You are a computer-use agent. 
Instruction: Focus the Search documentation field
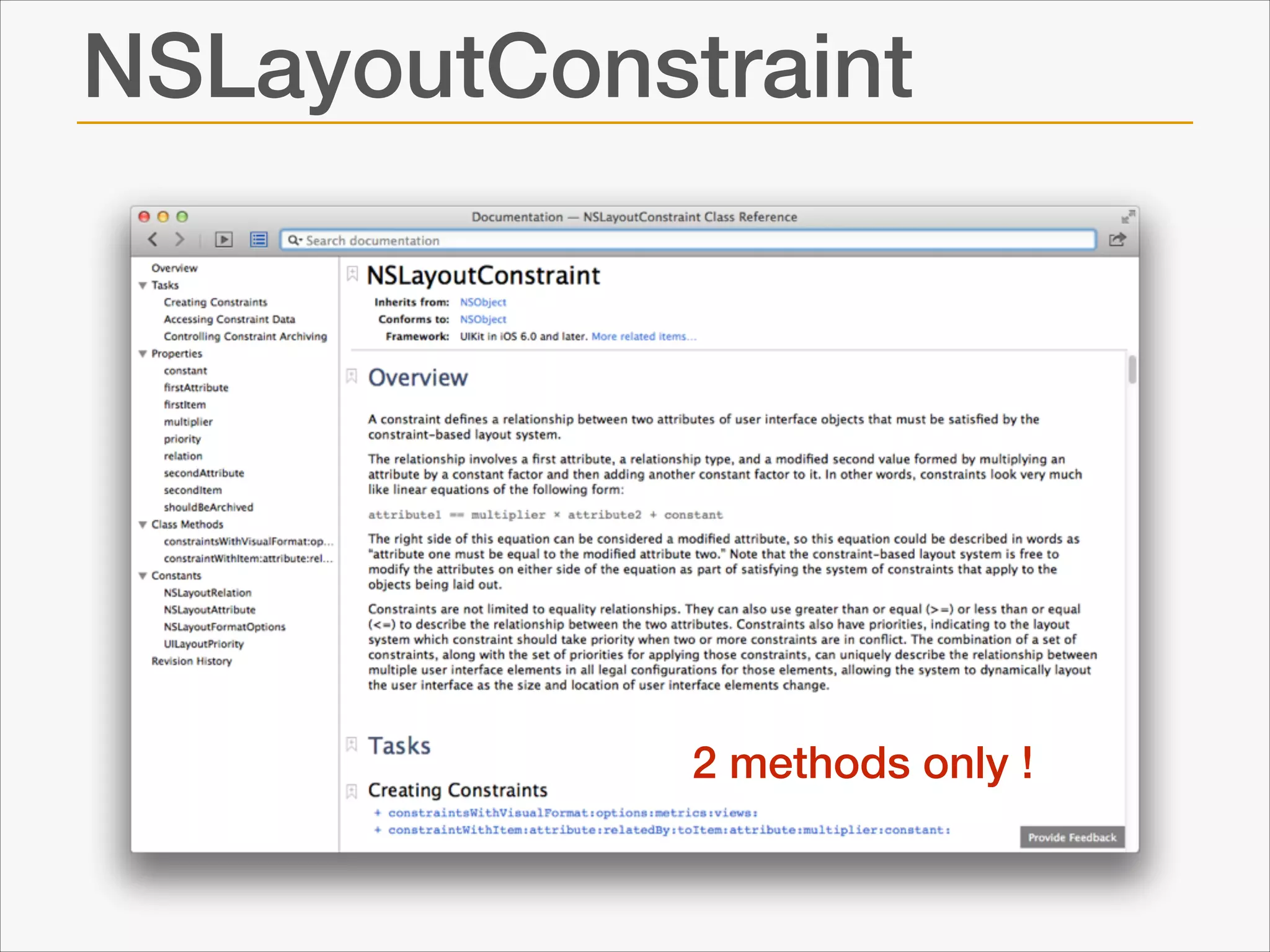(688, 240)
